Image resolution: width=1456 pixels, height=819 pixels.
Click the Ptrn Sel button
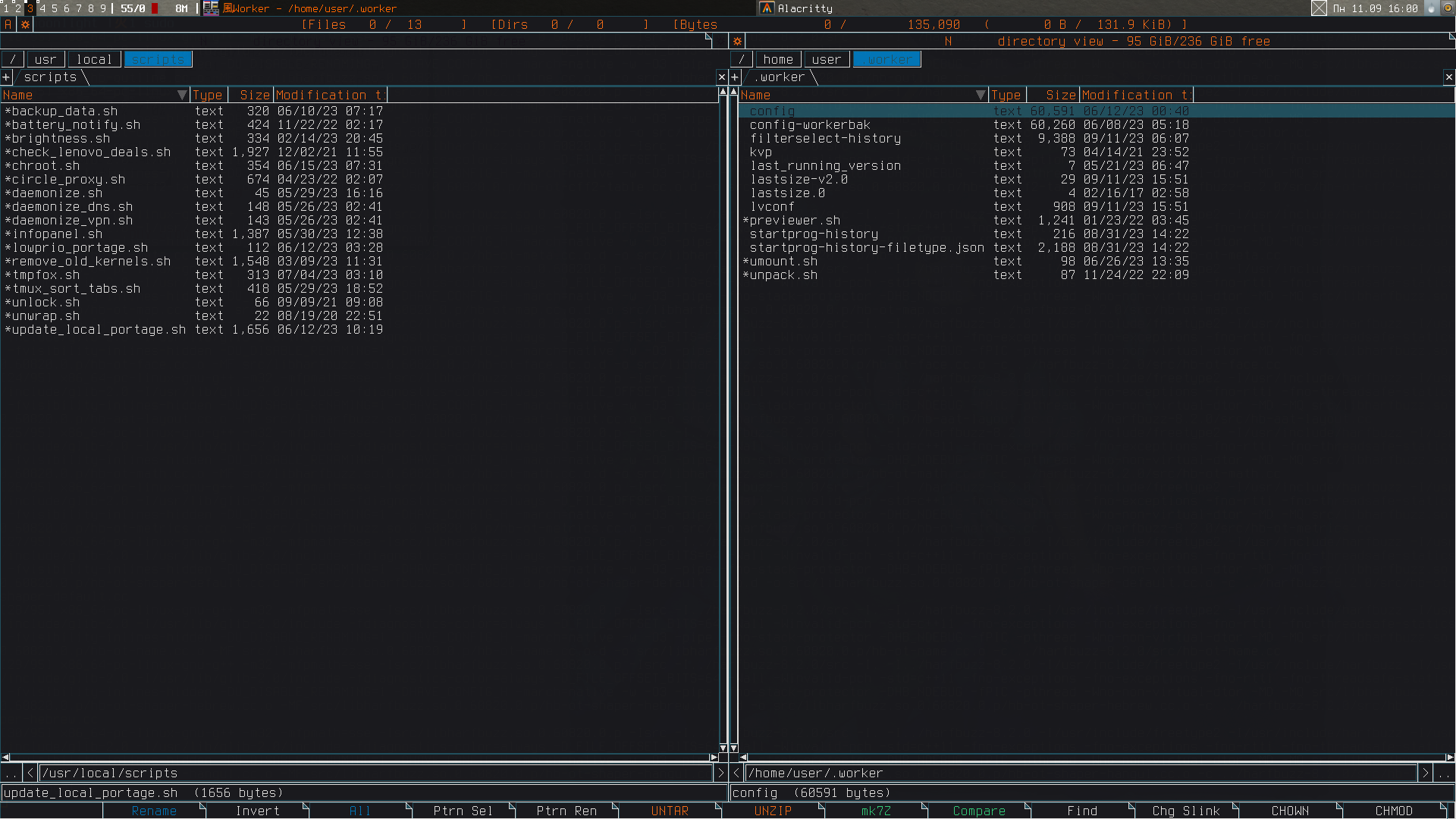[x=463, y=811]
